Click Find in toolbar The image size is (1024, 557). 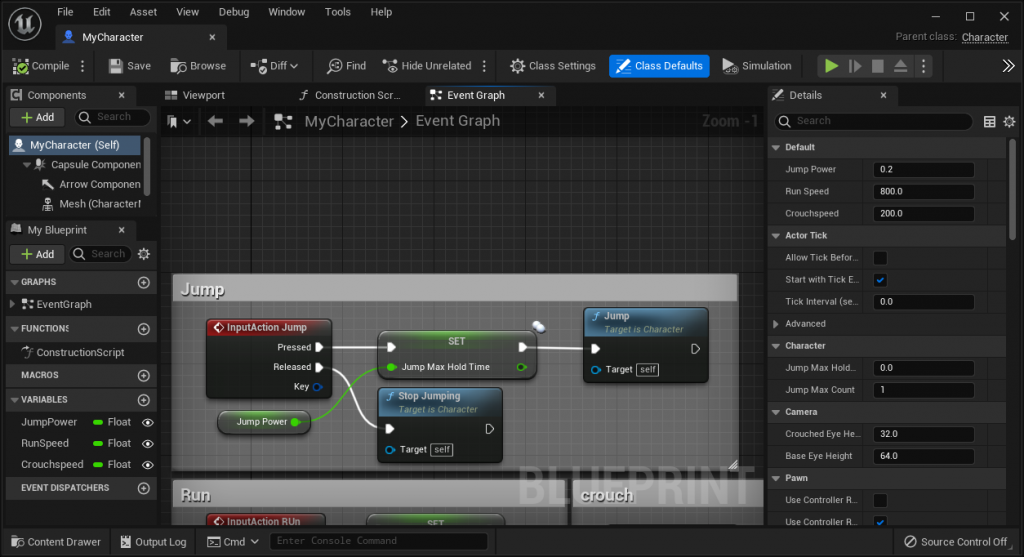pos(347,66)
